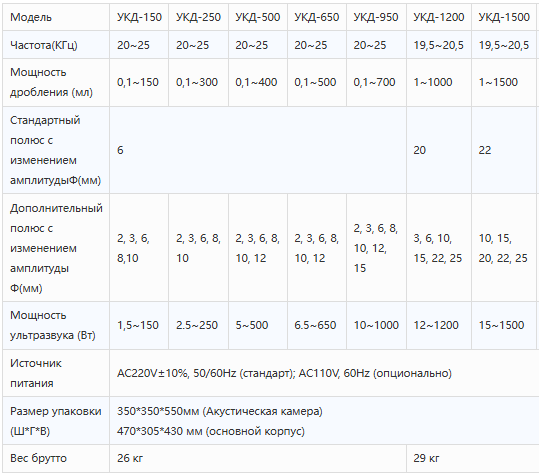539x473 pixels.
Task: Click the 10, 15, 20, 22, 25 probe cell
Action: click(505, 248)
